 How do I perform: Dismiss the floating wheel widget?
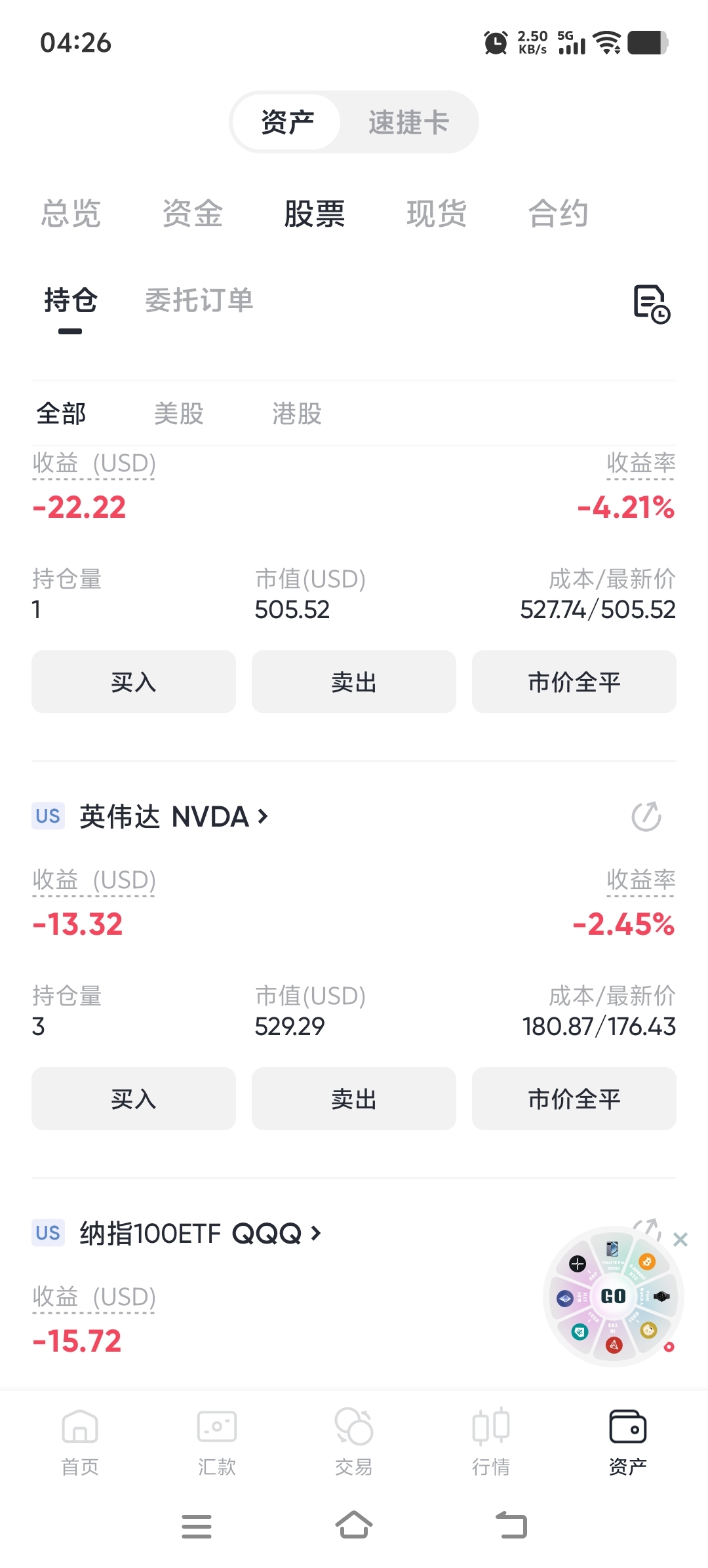click(x=680, y=1239)
